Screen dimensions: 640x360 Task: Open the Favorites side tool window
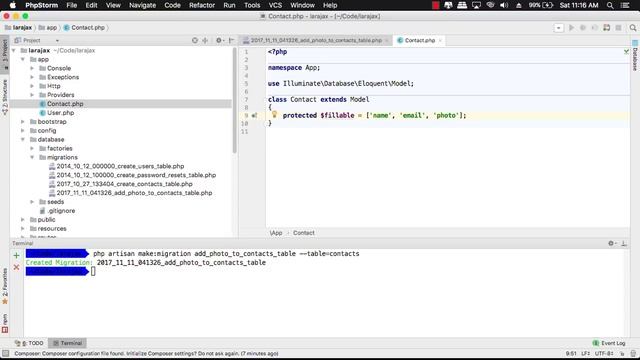[5, 286]
